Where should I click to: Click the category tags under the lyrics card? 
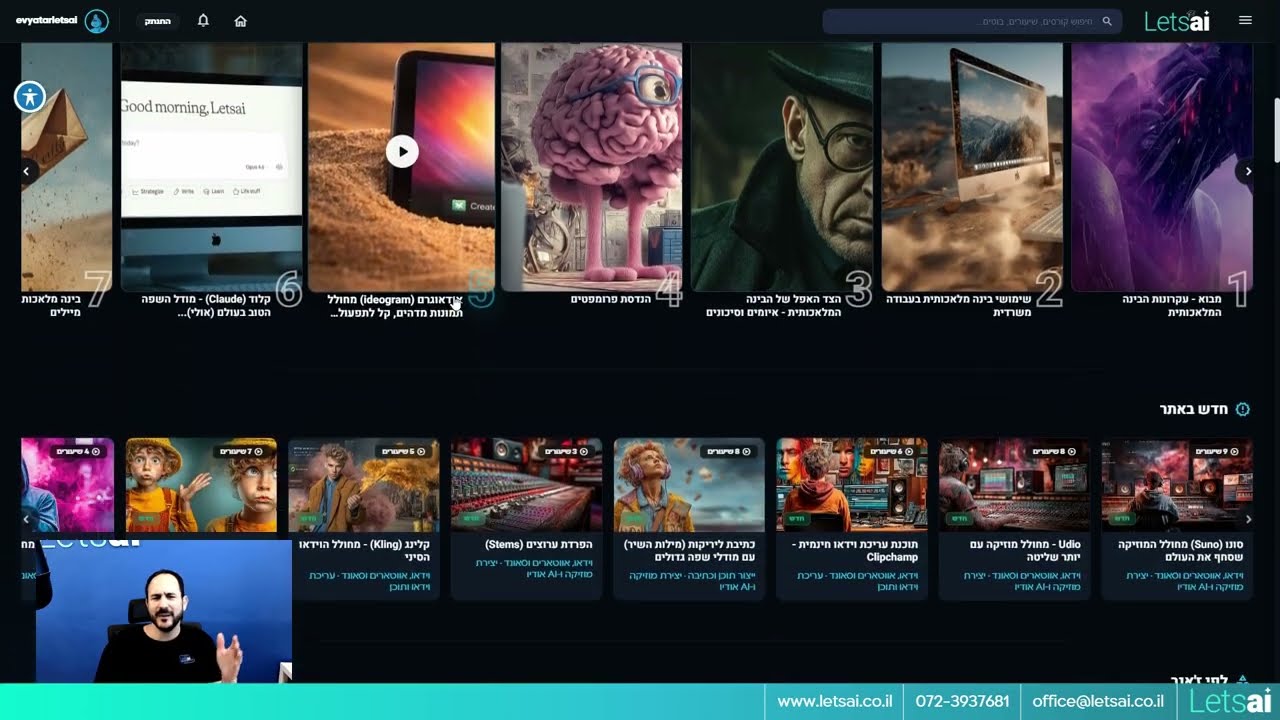click(x=693, y=581)
